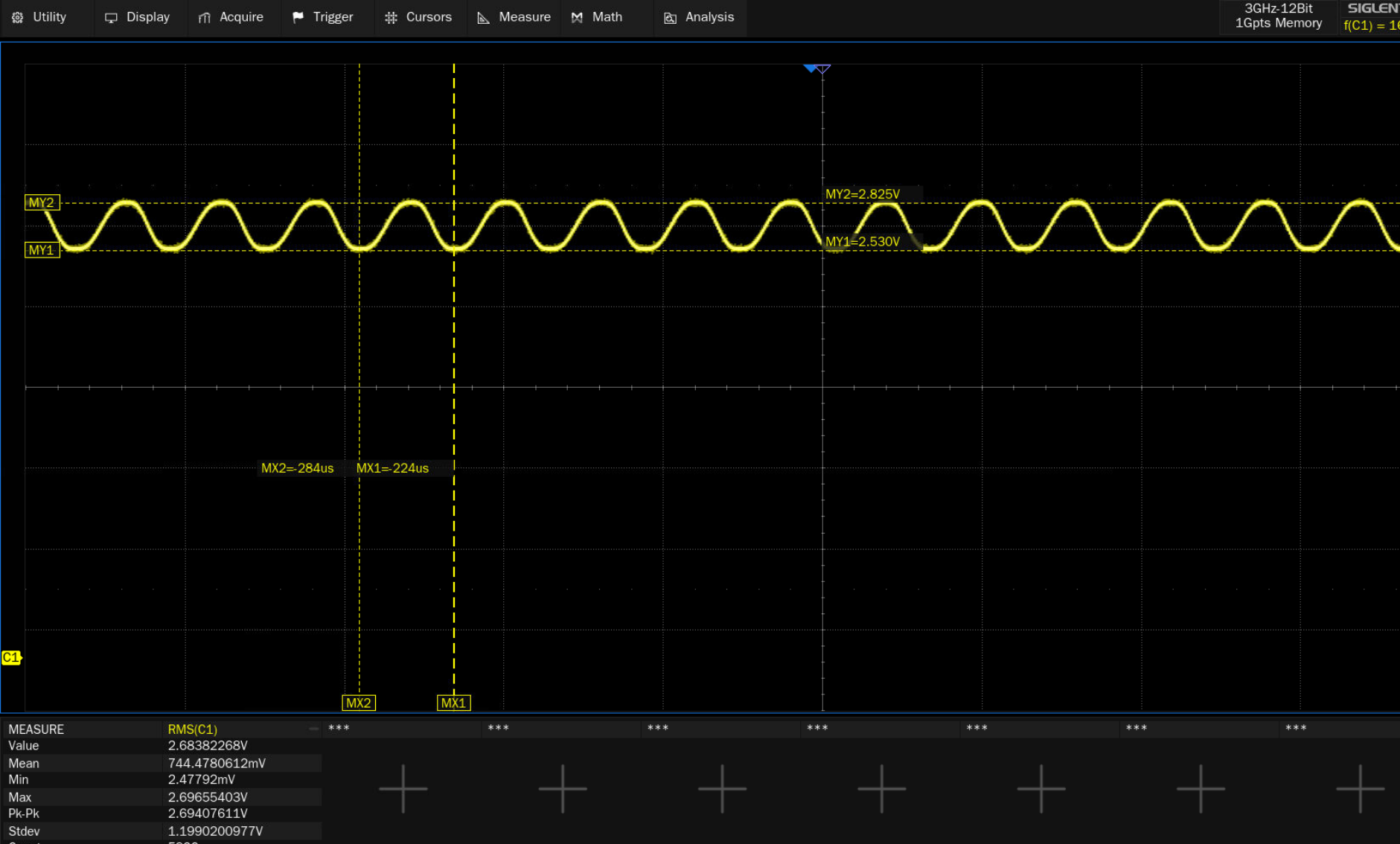Screen dimensions: 1400x844
Task: Open the Math menu
Action: tap(598, 17)
